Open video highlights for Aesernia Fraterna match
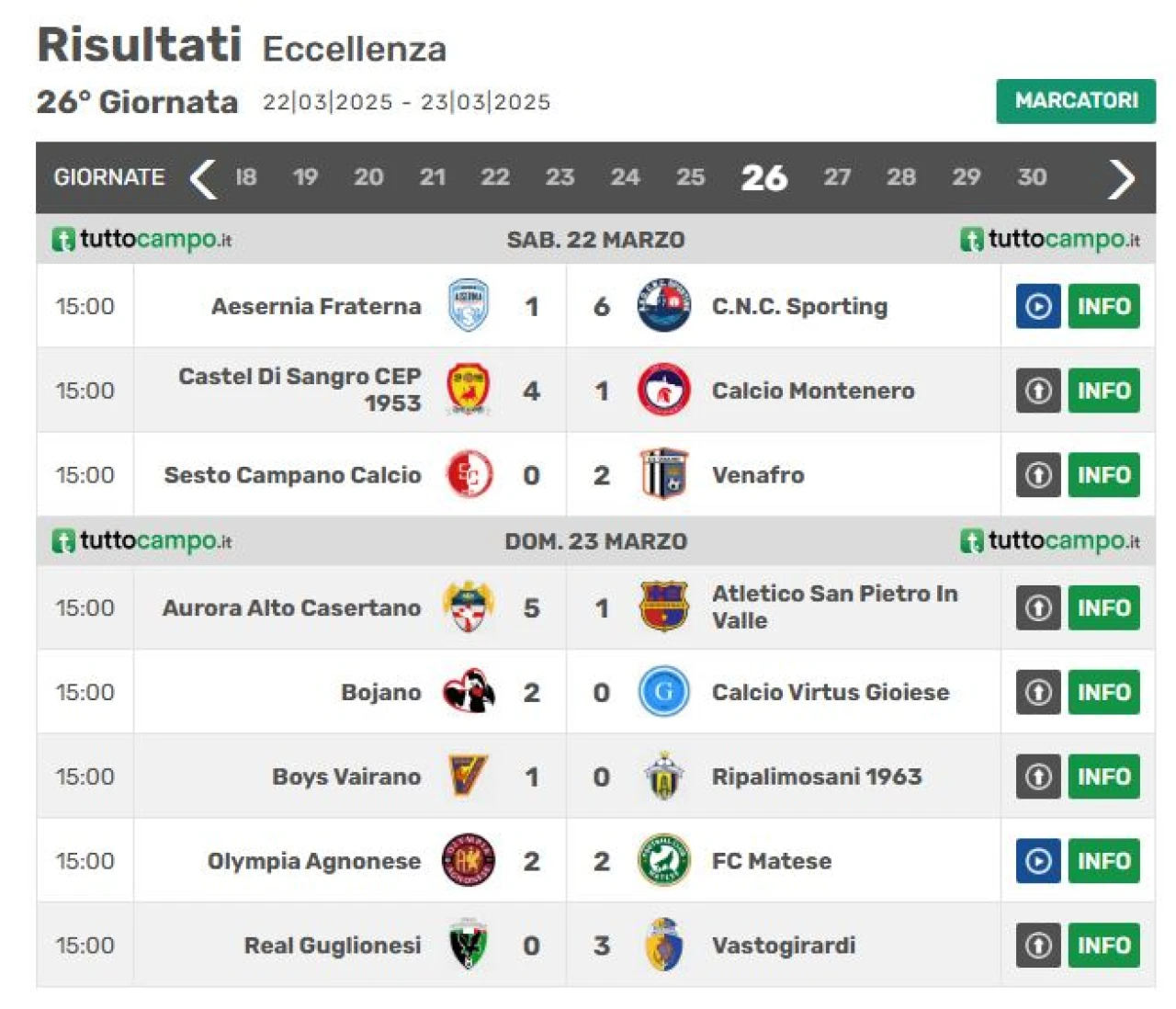1176x1009 pixels. point(1038,306)
